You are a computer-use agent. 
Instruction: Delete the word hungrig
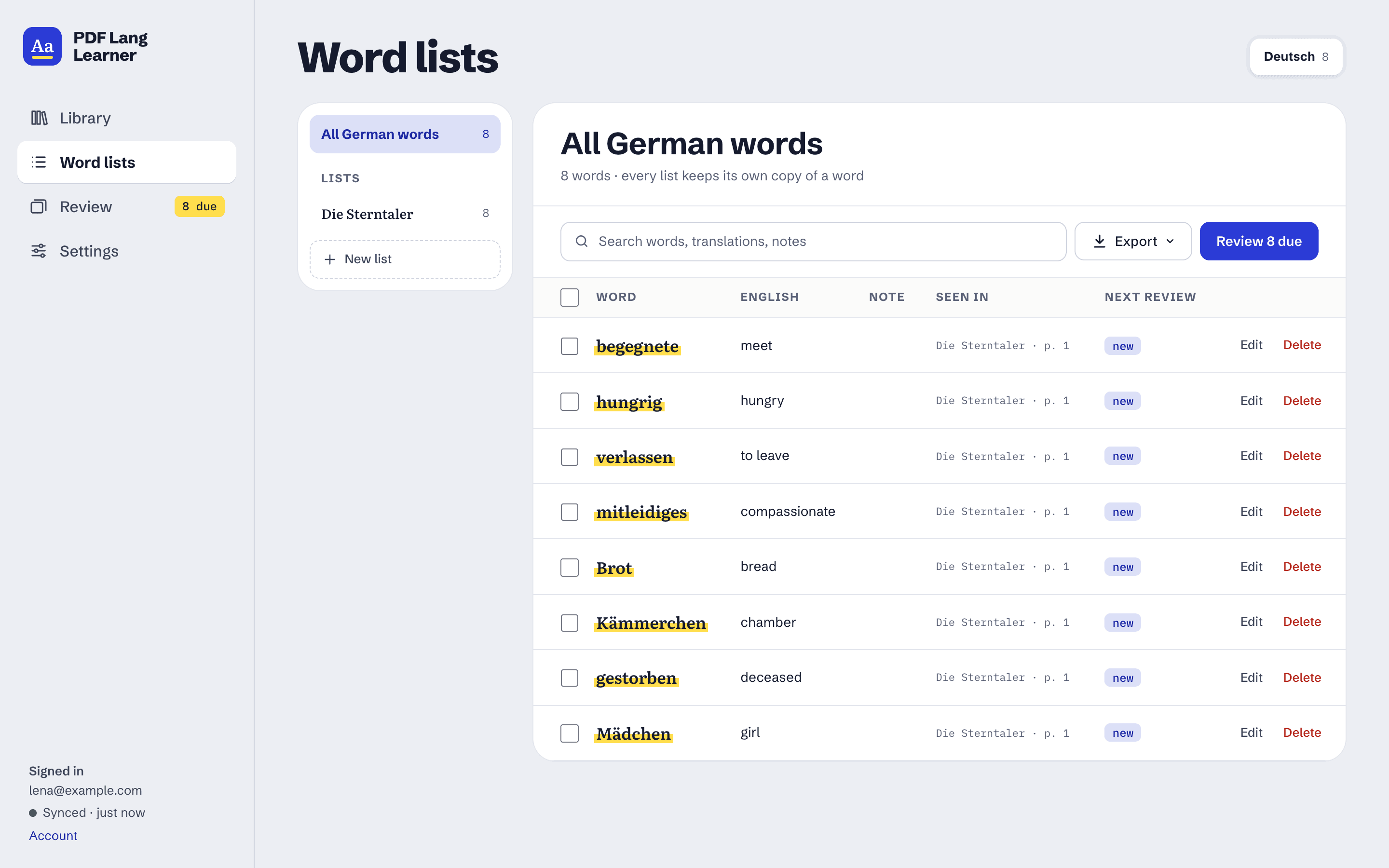pos(1302,401)
